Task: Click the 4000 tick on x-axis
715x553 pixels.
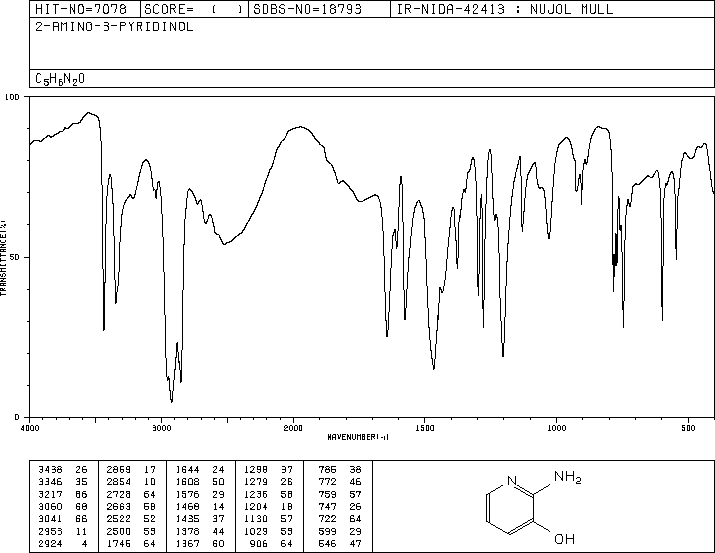Action: [29, 427]
